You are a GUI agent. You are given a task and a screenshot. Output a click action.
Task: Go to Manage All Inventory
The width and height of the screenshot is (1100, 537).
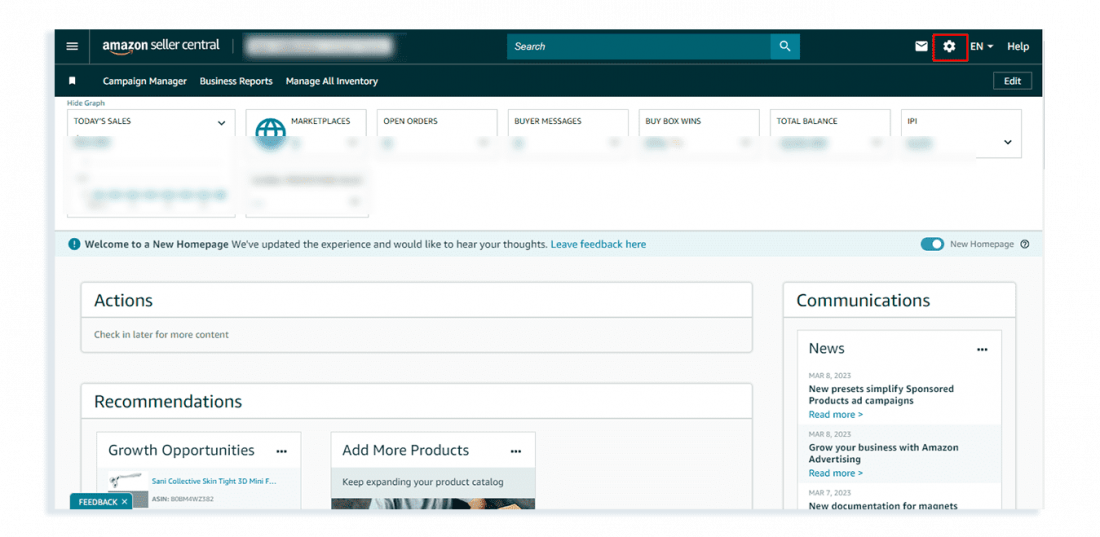[x=332, y=81]
